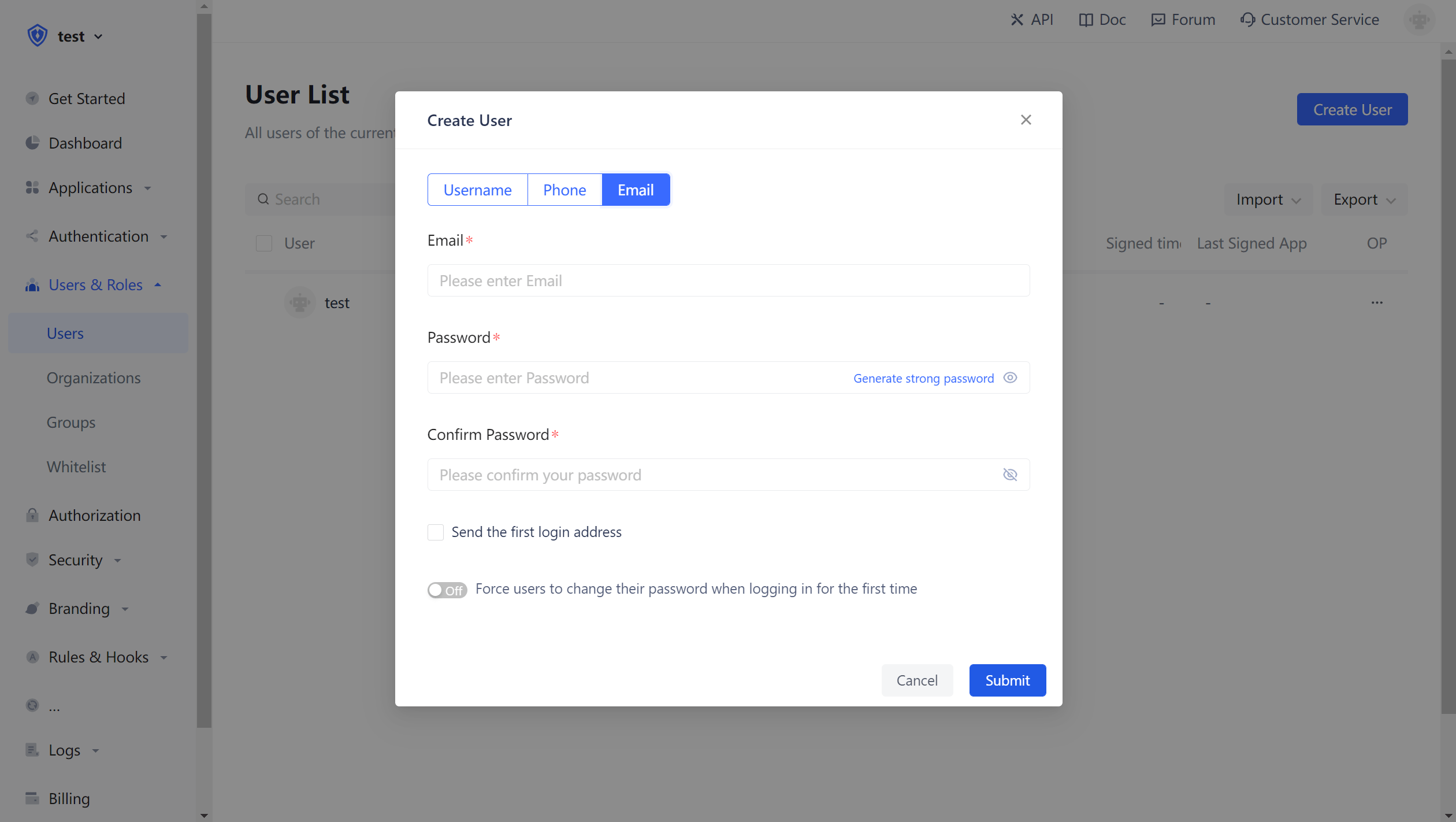Toggle confirm password visibility icon
The width and height of the screenshot is (1456, 822).
(1010, 475)
